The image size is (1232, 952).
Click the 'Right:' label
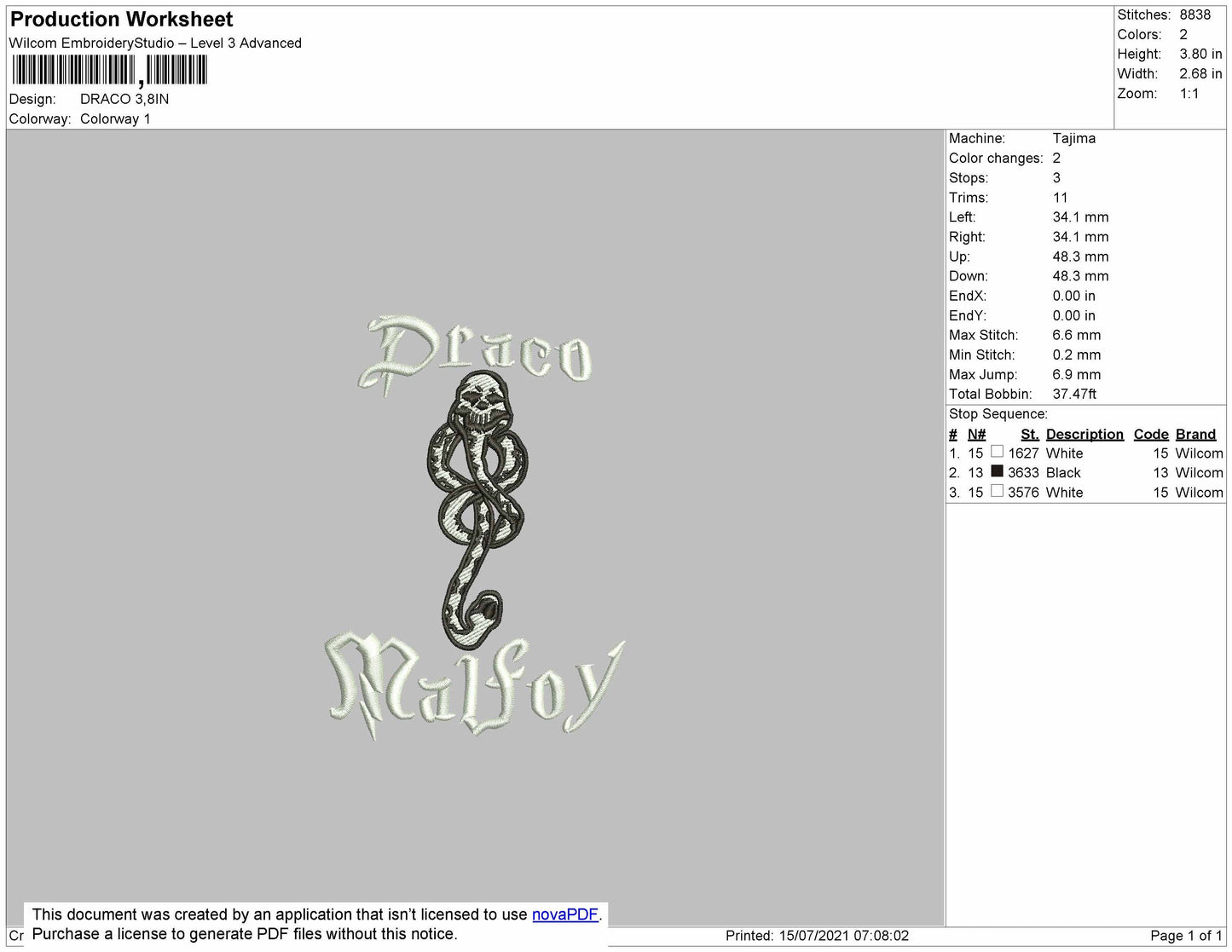pyautogui.click(x=967, y=237)
